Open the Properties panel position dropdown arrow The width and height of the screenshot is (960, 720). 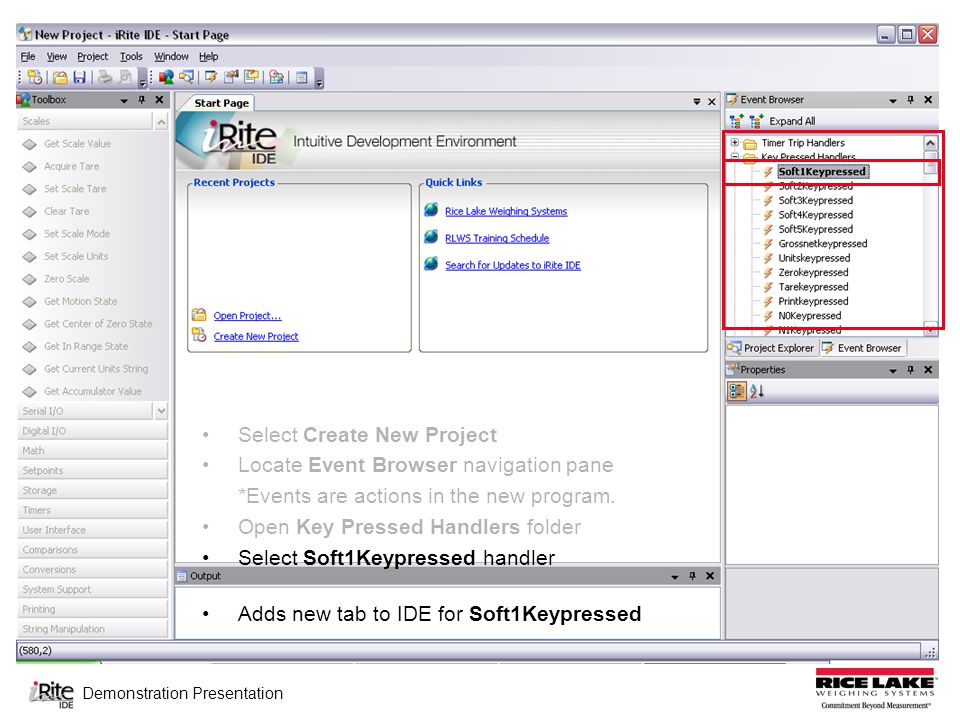click(893, 371)
